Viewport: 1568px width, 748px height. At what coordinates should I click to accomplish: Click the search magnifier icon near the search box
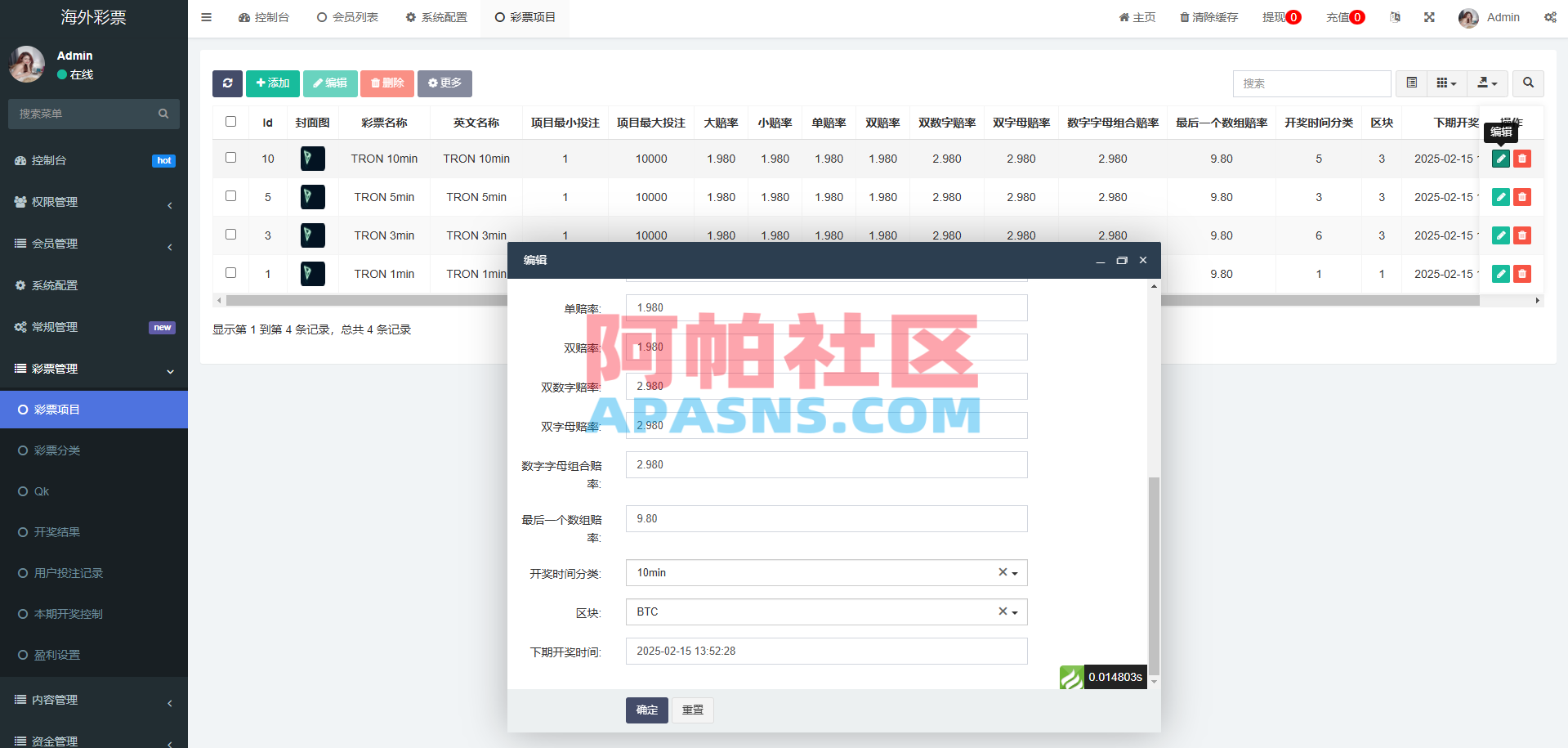pyautogui.click(x=1527, y=83)
